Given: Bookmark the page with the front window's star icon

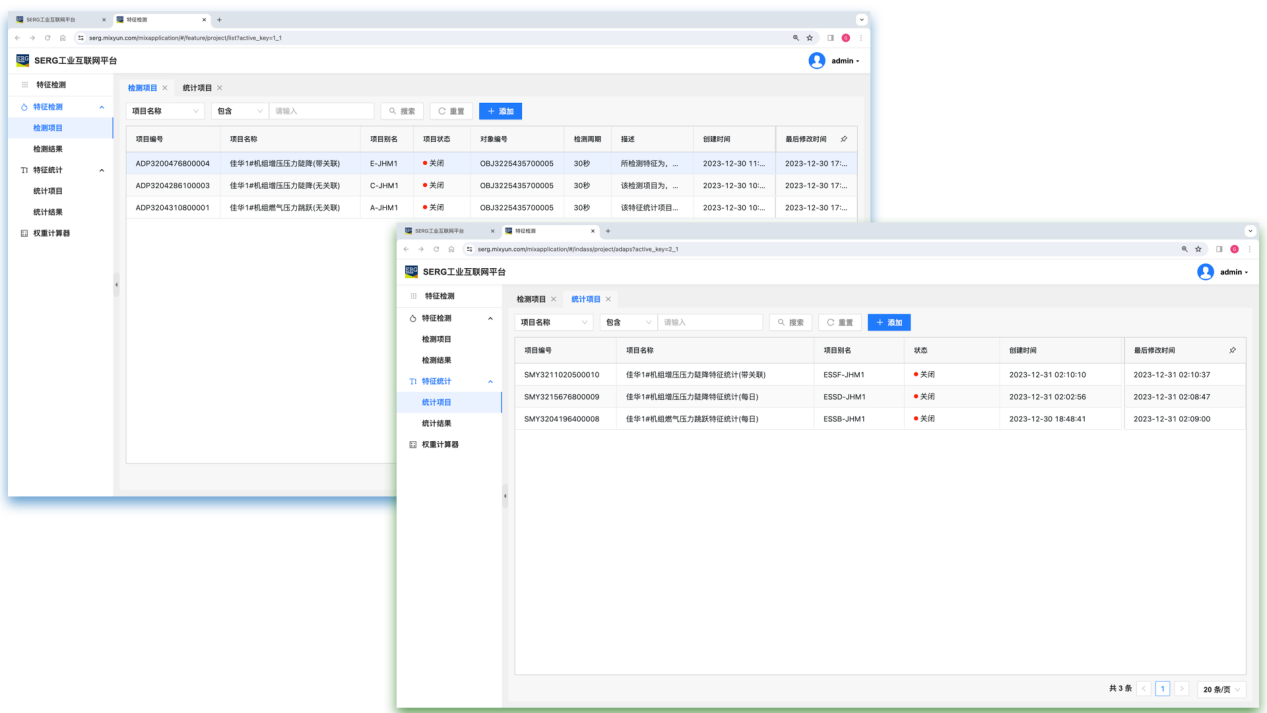Looking at the screenshot, I should pos(1198,249).
